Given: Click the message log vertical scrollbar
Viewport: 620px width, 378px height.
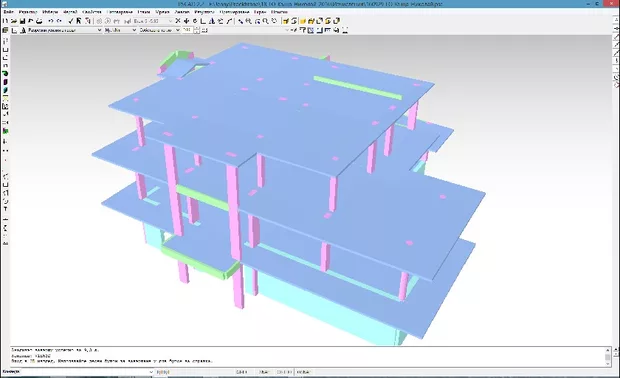Looking at the screenshot, I should click(x=608, y=356).
